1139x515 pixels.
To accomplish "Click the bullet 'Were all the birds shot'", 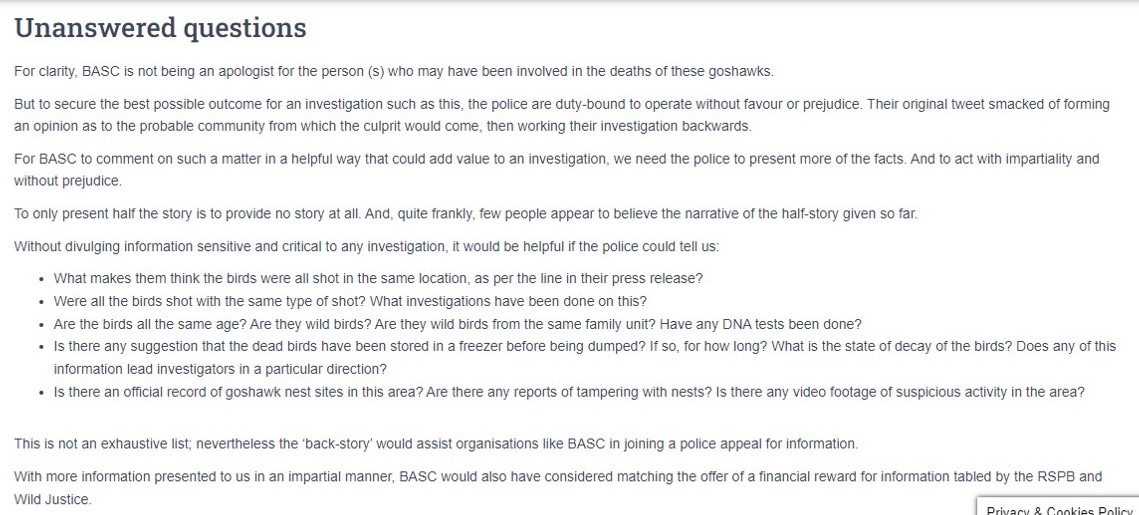I will click(x=350, y=301).
